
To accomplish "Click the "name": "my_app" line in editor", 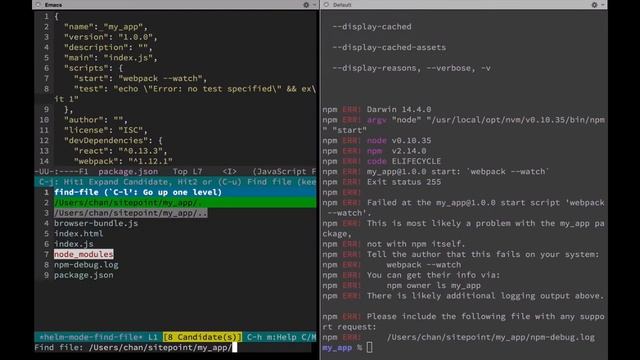I will [x=105, y=27].
